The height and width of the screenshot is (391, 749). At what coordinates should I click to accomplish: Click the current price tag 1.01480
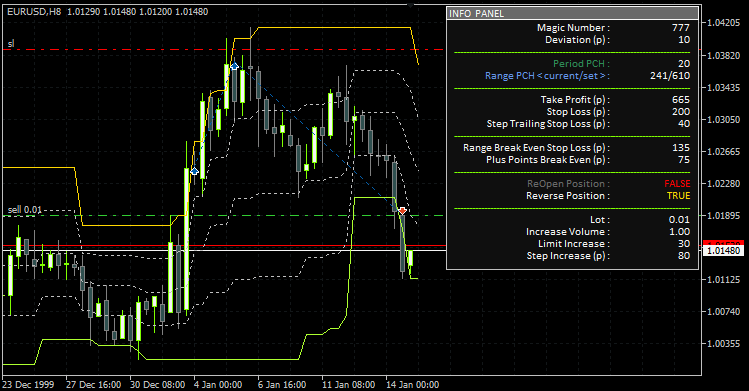click(723, 251)
